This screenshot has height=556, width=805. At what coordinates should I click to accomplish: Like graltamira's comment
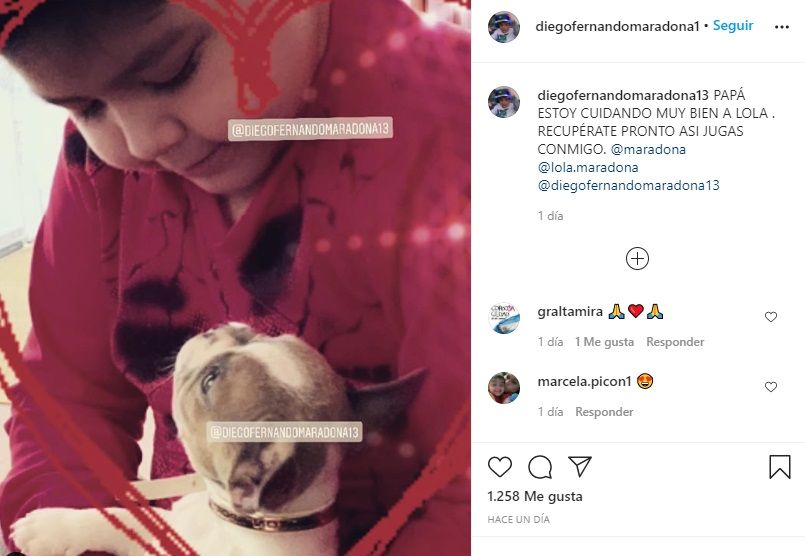tap(771, 317)
